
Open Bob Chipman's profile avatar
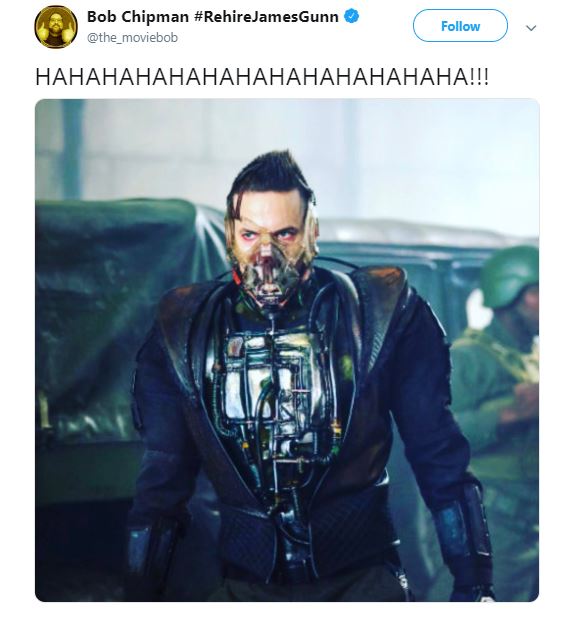point(56,27)
